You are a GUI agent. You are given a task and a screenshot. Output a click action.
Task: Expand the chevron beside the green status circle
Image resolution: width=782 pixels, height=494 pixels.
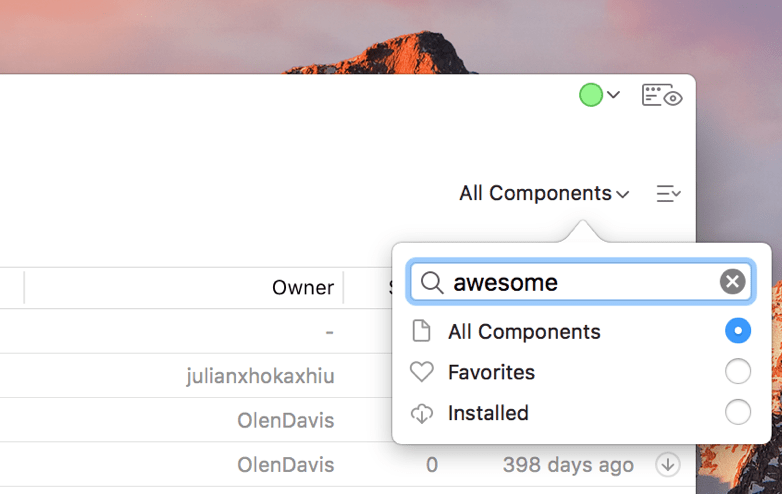point(613,94)
